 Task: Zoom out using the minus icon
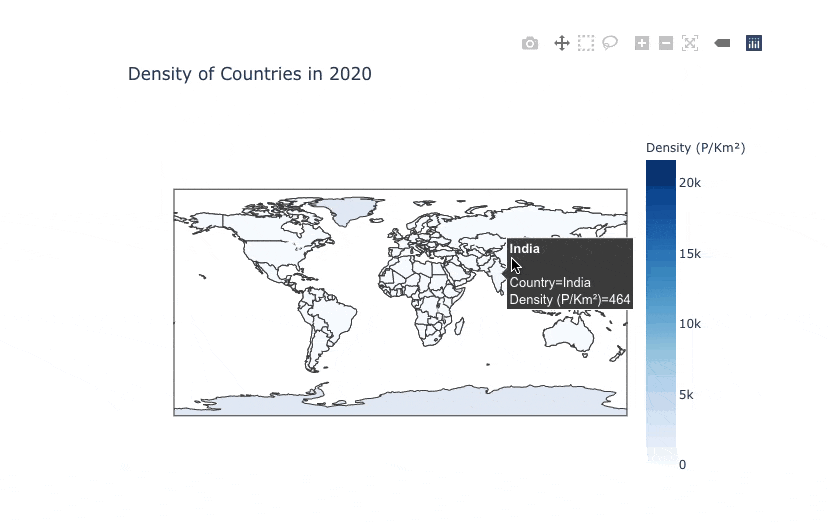tap(666, 43)
